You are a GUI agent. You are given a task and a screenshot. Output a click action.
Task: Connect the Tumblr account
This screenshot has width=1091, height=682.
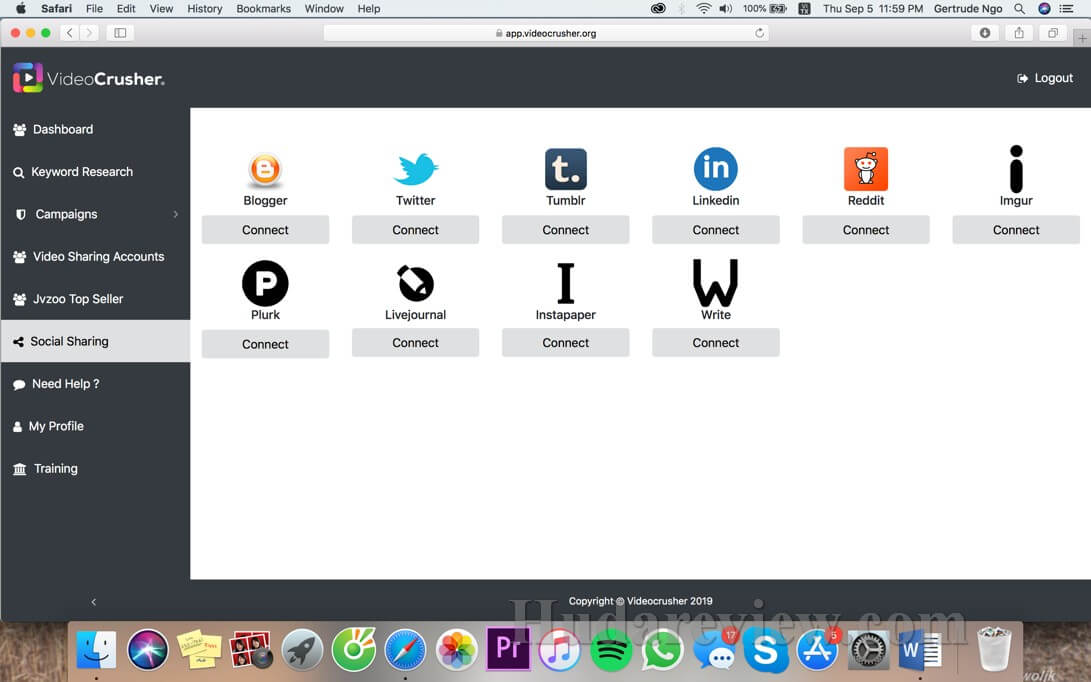[x=566, y=230]
